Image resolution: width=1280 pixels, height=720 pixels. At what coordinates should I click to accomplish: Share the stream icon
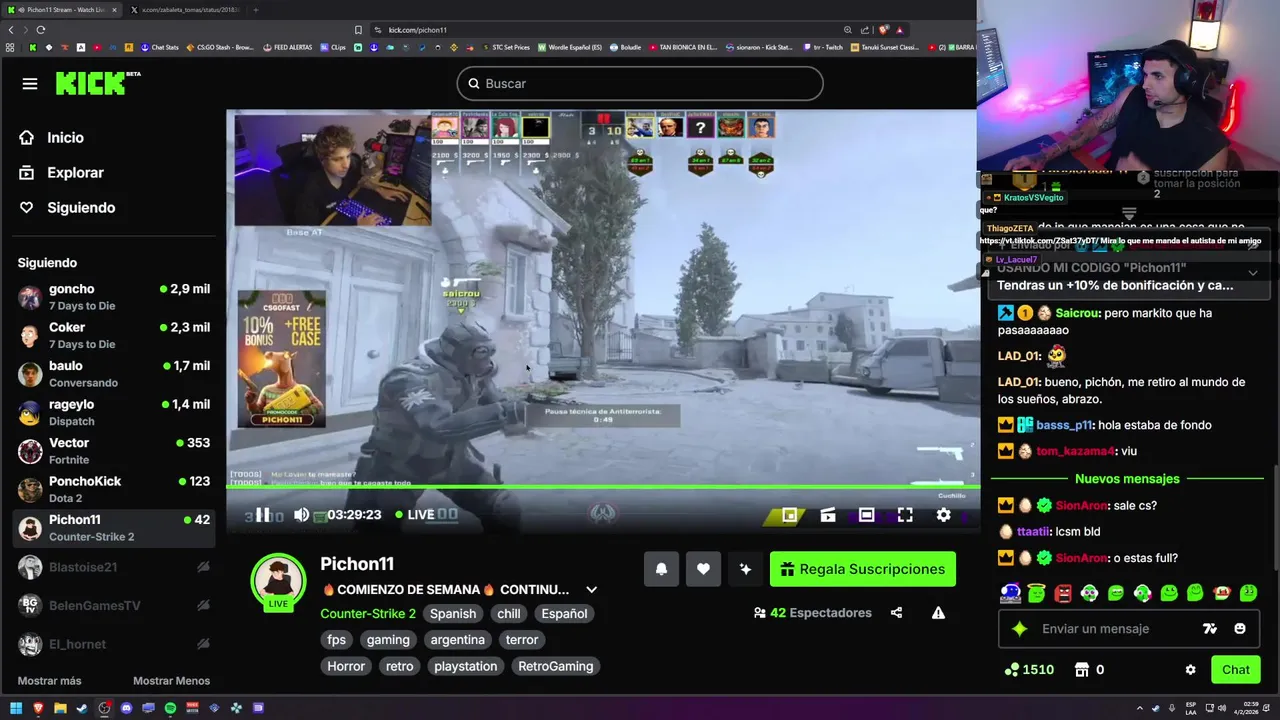pyautogui.click(x=896, y=613)
